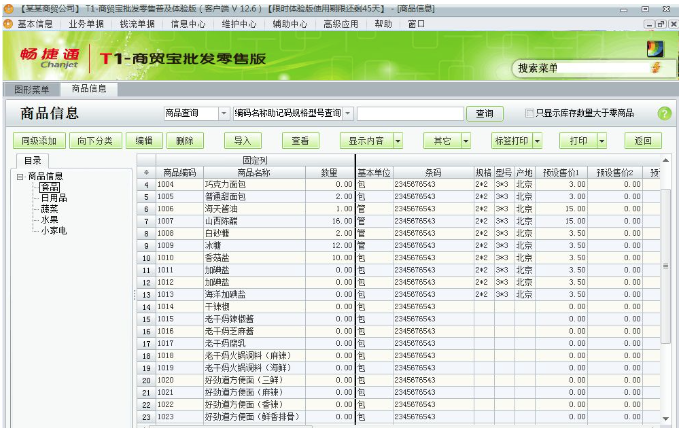Open the 维护中心 menu

coord(239,24)
